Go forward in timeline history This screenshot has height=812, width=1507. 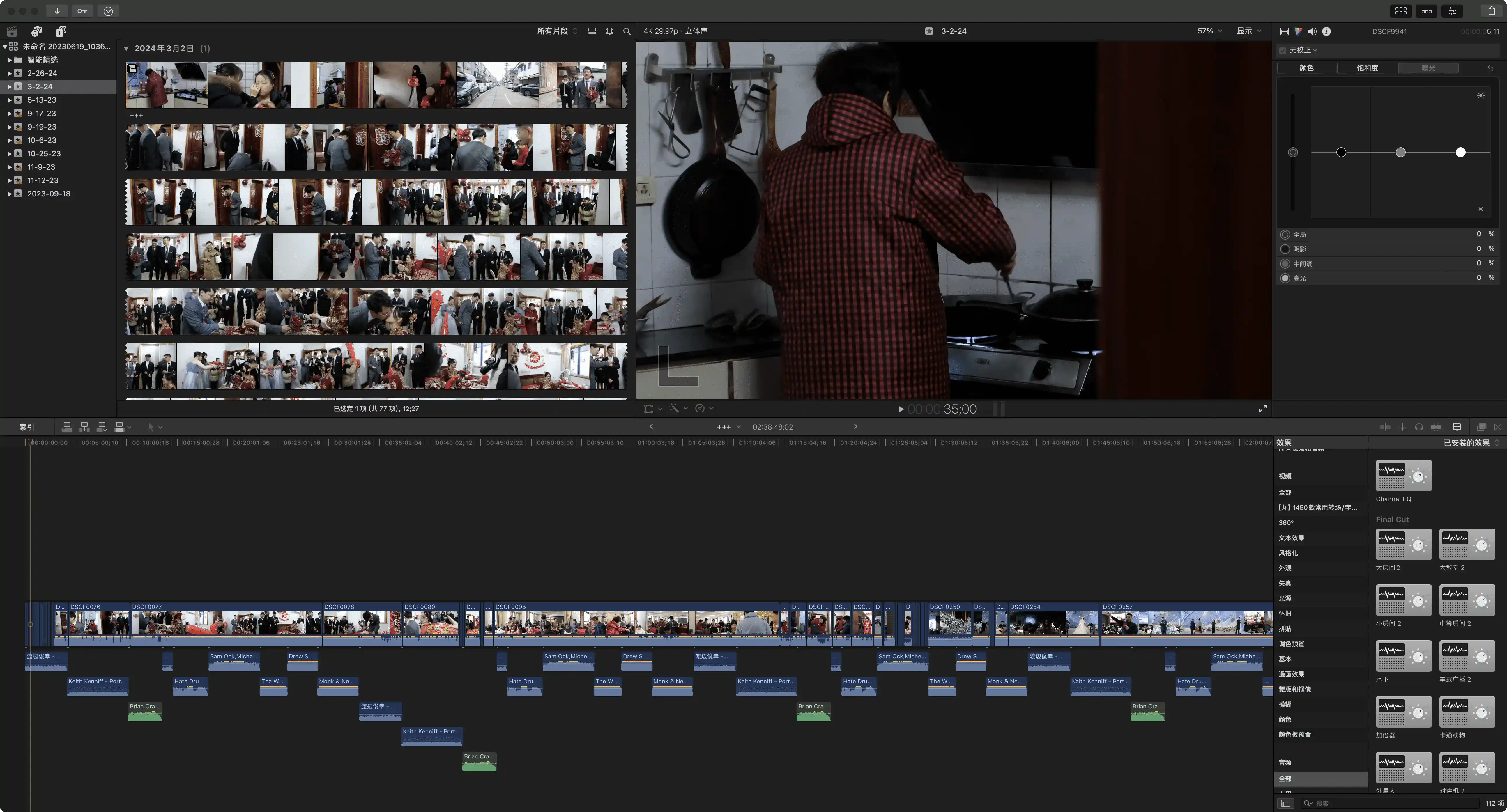(x=855, y=427)
